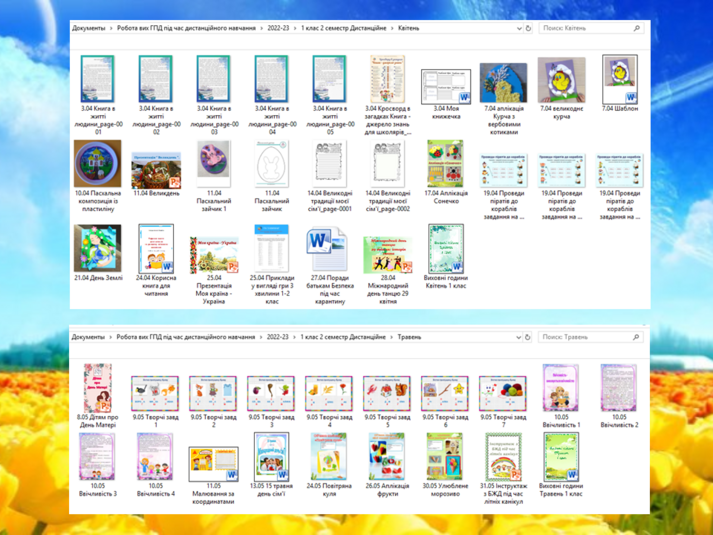Open Виховні години Травень 1 клас document
This screenshot has height=535, width=713.
561,465
